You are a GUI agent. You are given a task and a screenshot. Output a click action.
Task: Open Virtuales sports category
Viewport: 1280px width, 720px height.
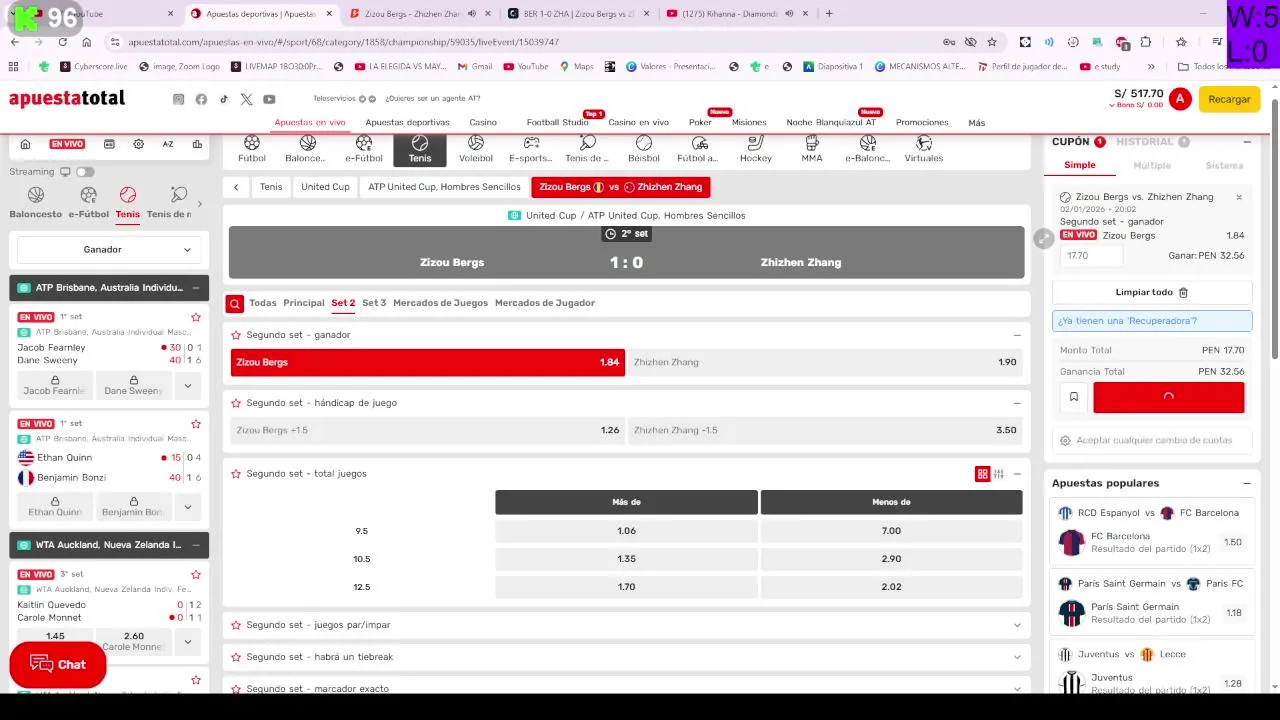pos(924,149)
